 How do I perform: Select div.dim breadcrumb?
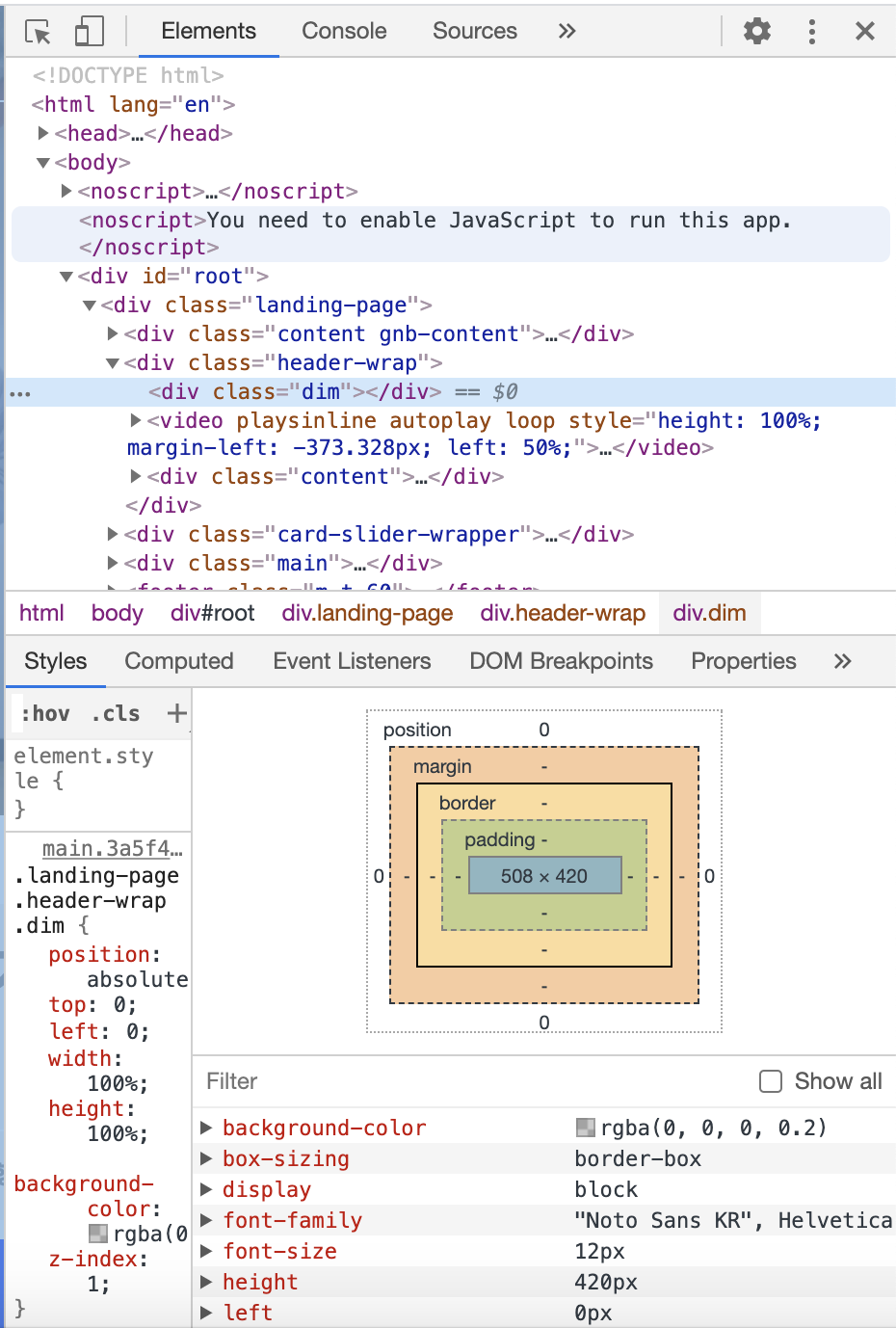coord(710,613)
